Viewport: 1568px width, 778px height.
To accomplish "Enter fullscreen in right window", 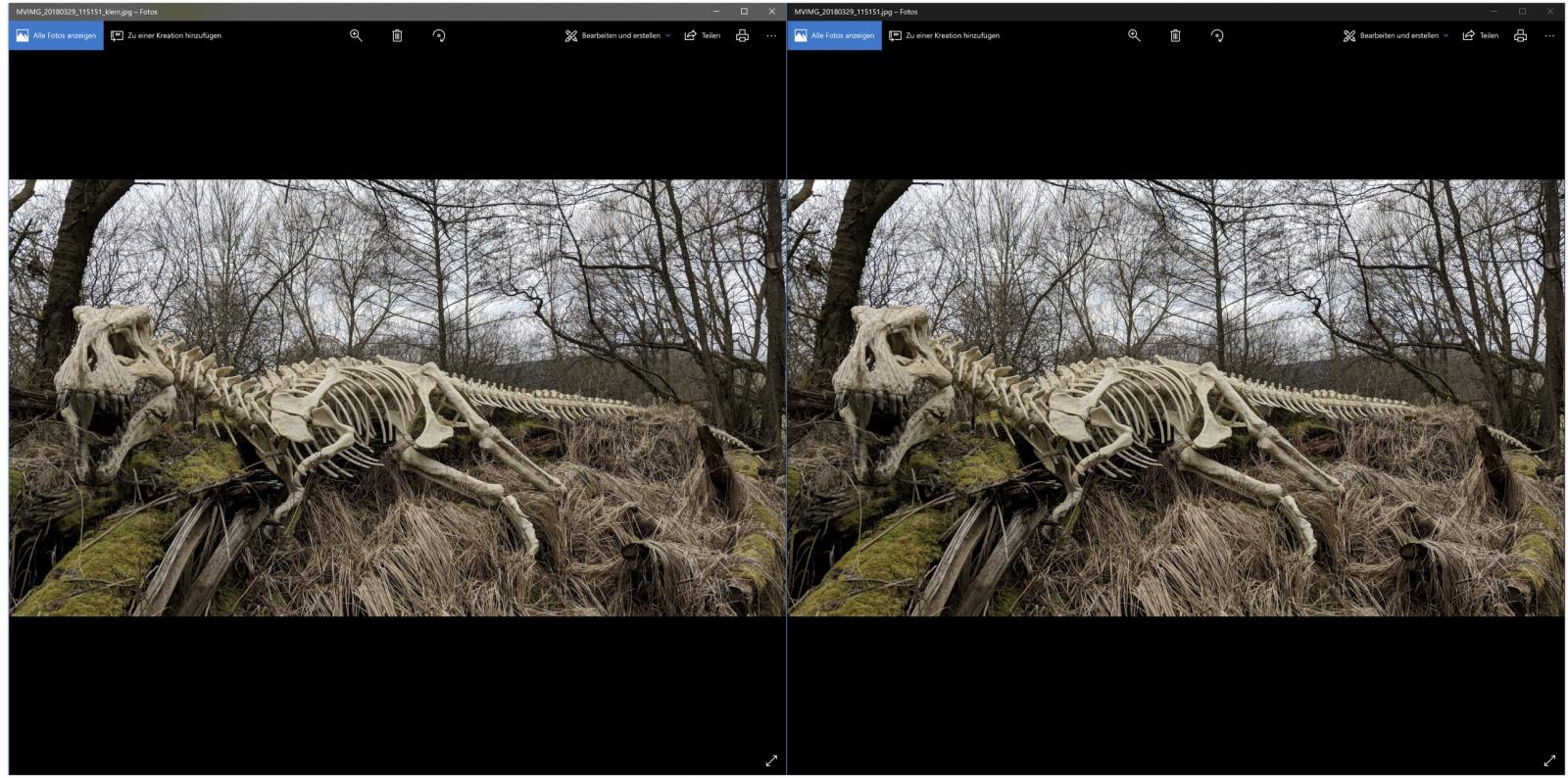I will click(1549, 760).
